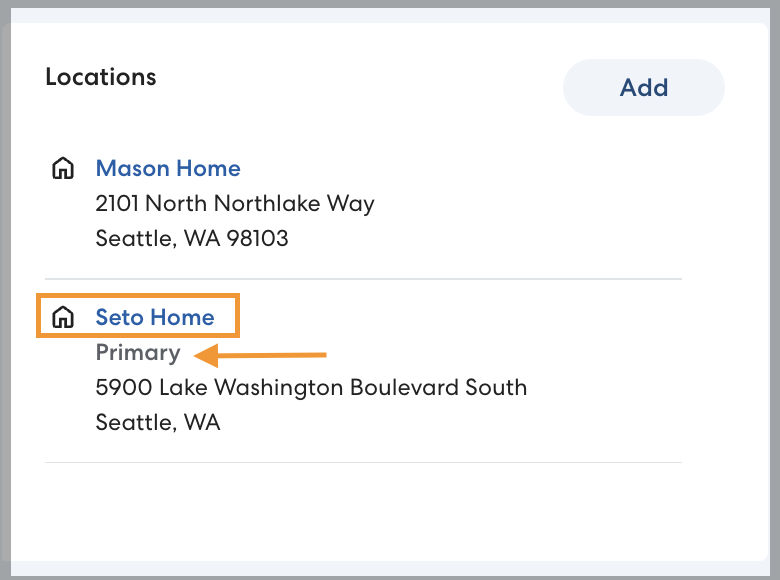Viewport: 780px width, 580px height.
Task: Click the divider line below Seto Home address
Action: click(363, 463)
